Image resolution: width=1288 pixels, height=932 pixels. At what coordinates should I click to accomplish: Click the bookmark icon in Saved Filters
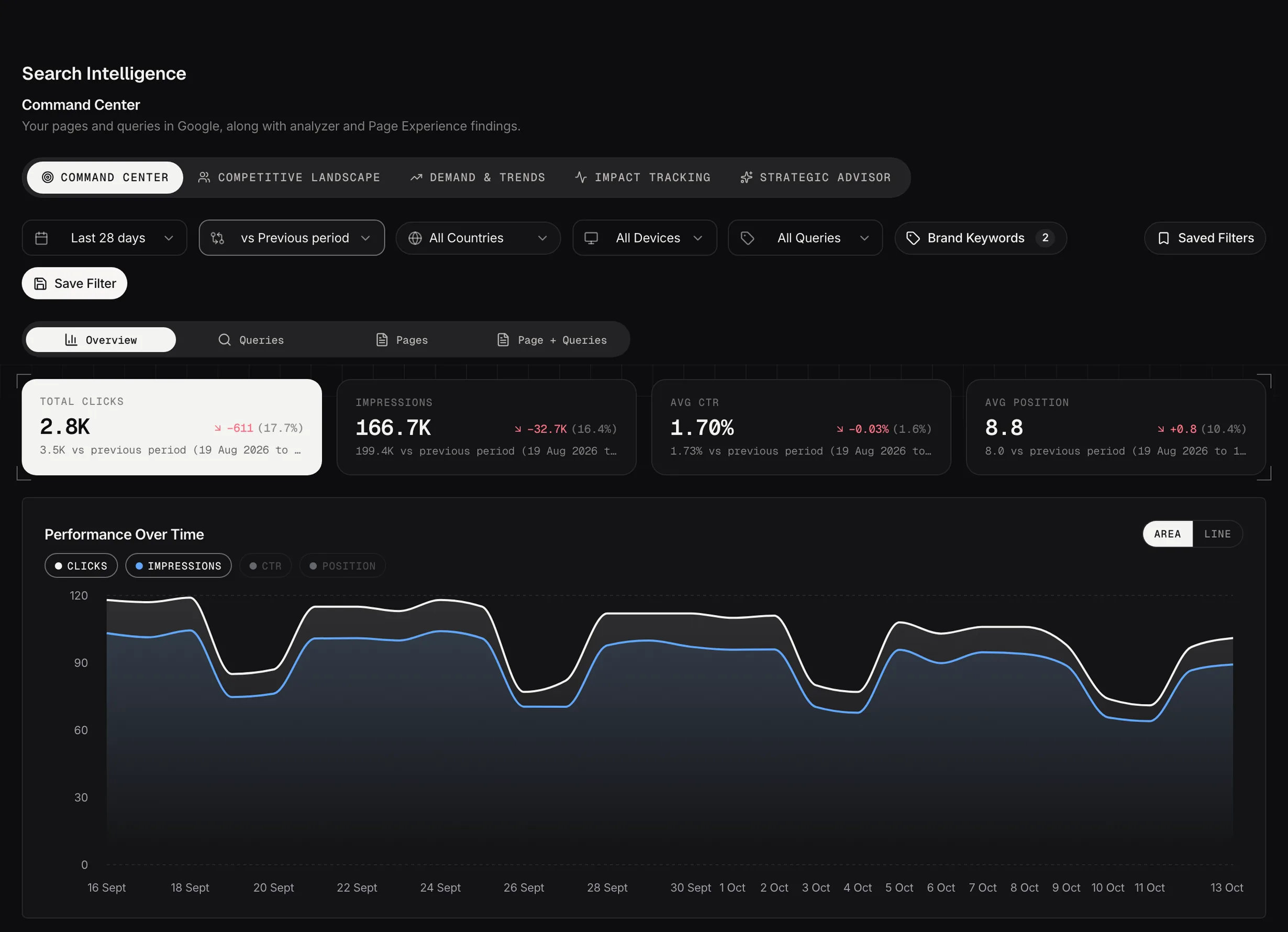coord(1163,238)
